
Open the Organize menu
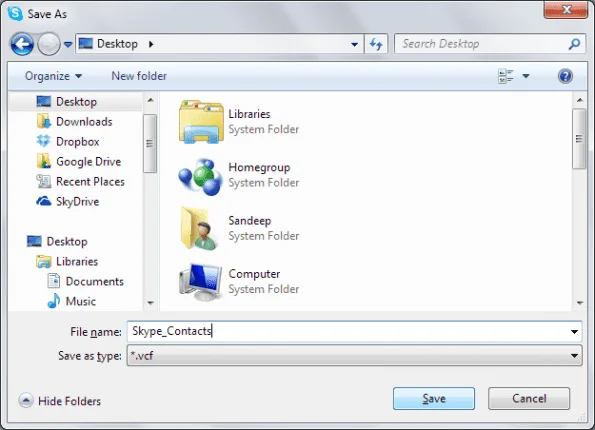[x=53, y=76]
